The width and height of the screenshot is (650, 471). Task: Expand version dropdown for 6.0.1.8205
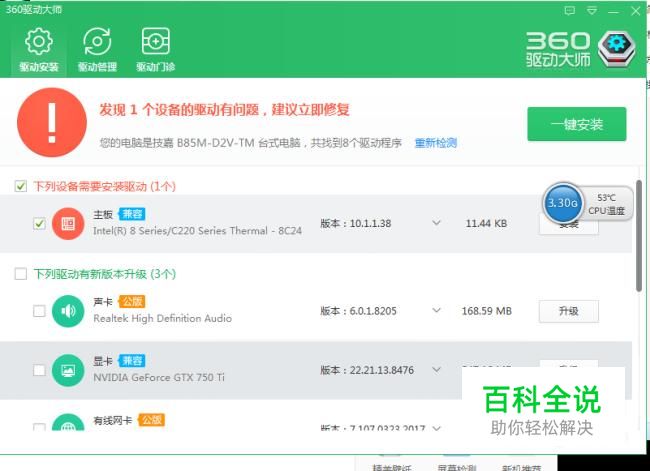436,311
